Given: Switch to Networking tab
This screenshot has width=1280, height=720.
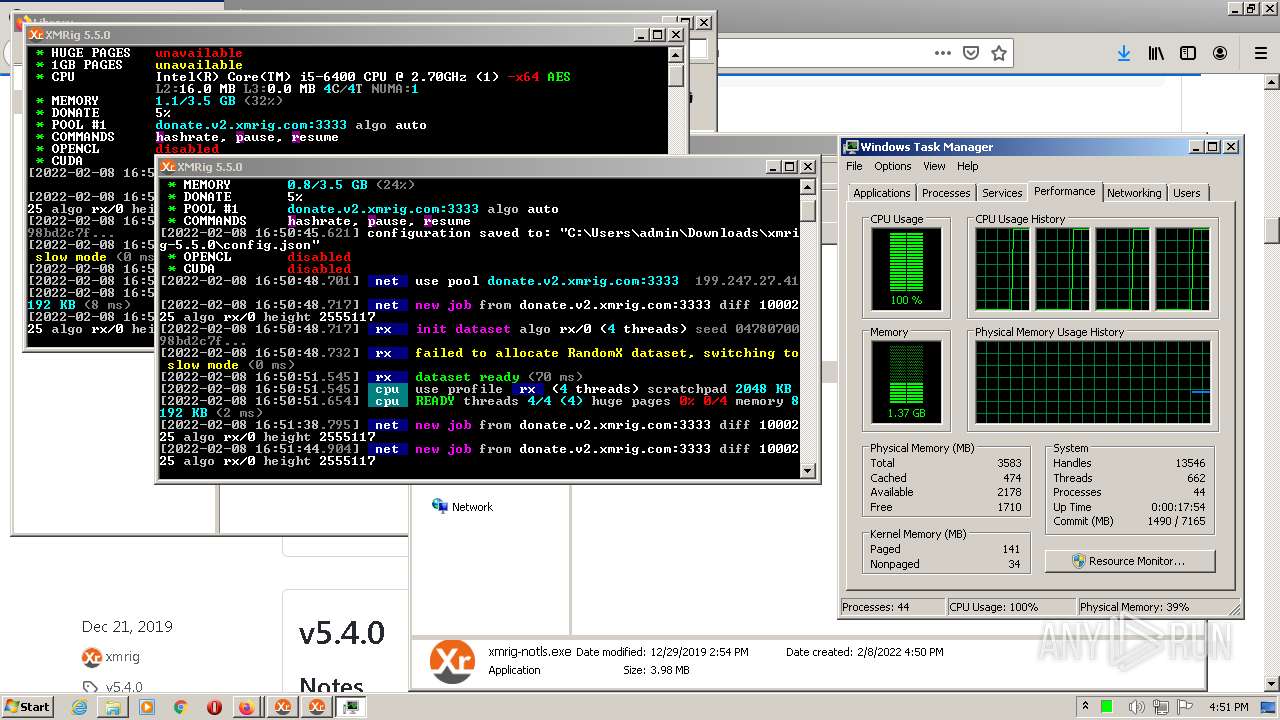Looking at the screenshot, I should [1134, 193].
